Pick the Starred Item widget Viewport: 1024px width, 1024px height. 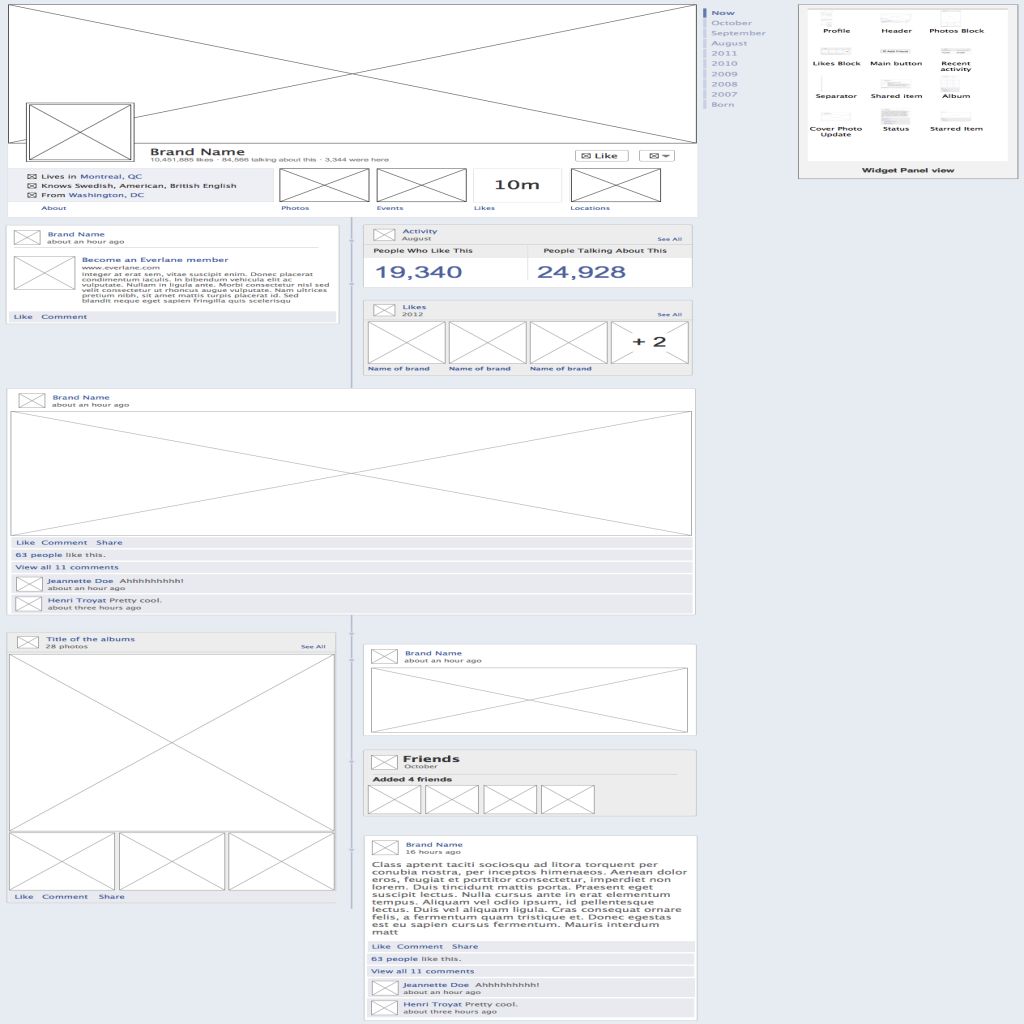(956, 117)
